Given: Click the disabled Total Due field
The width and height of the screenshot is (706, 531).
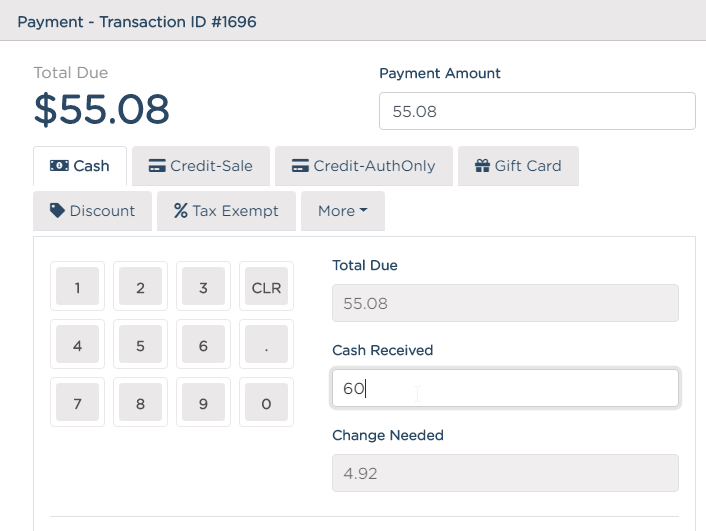Looking at the screenshot, I should (x=505, y=303).
